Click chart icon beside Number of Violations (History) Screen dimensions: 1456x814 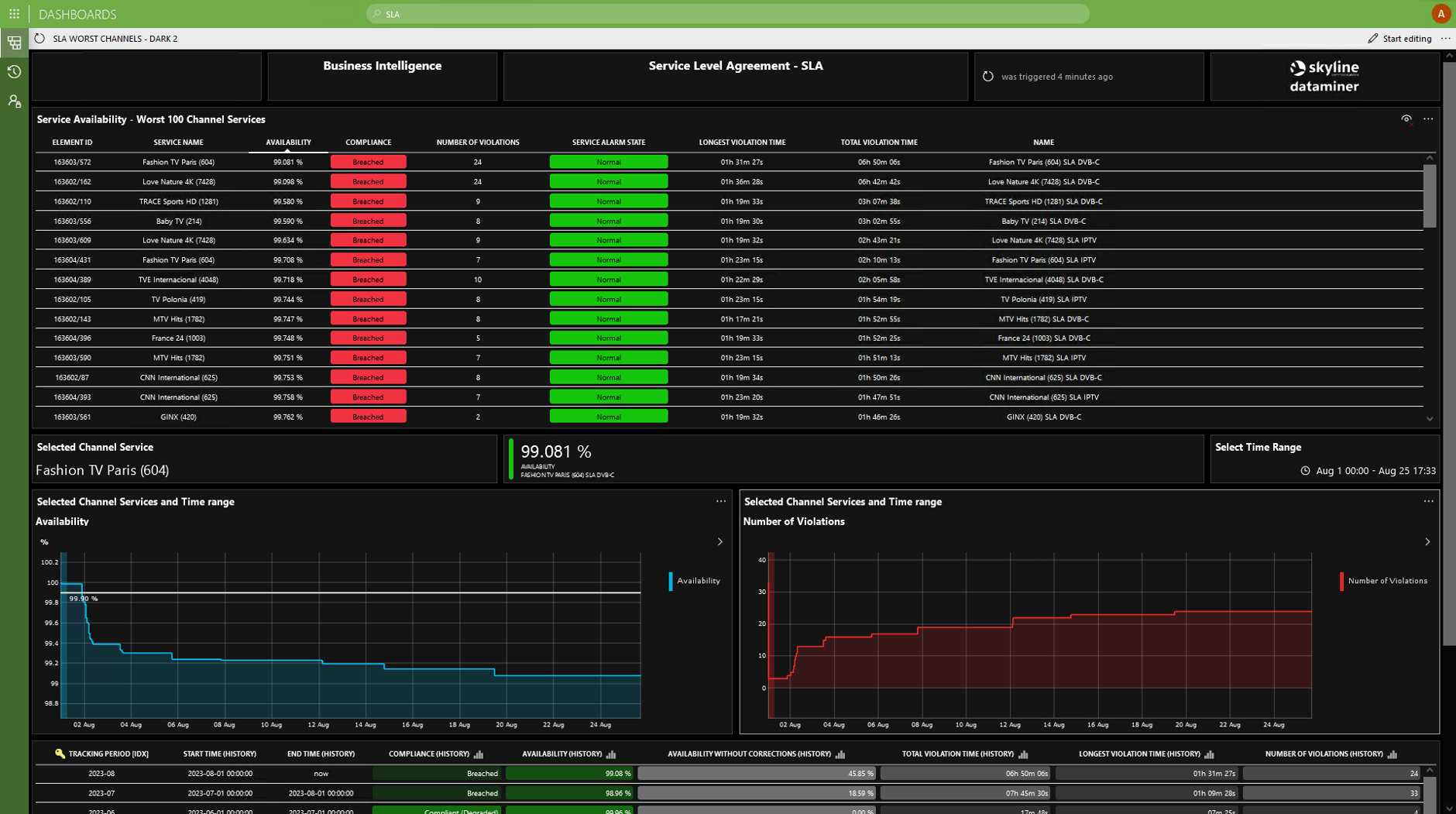tap(1392, 754)
